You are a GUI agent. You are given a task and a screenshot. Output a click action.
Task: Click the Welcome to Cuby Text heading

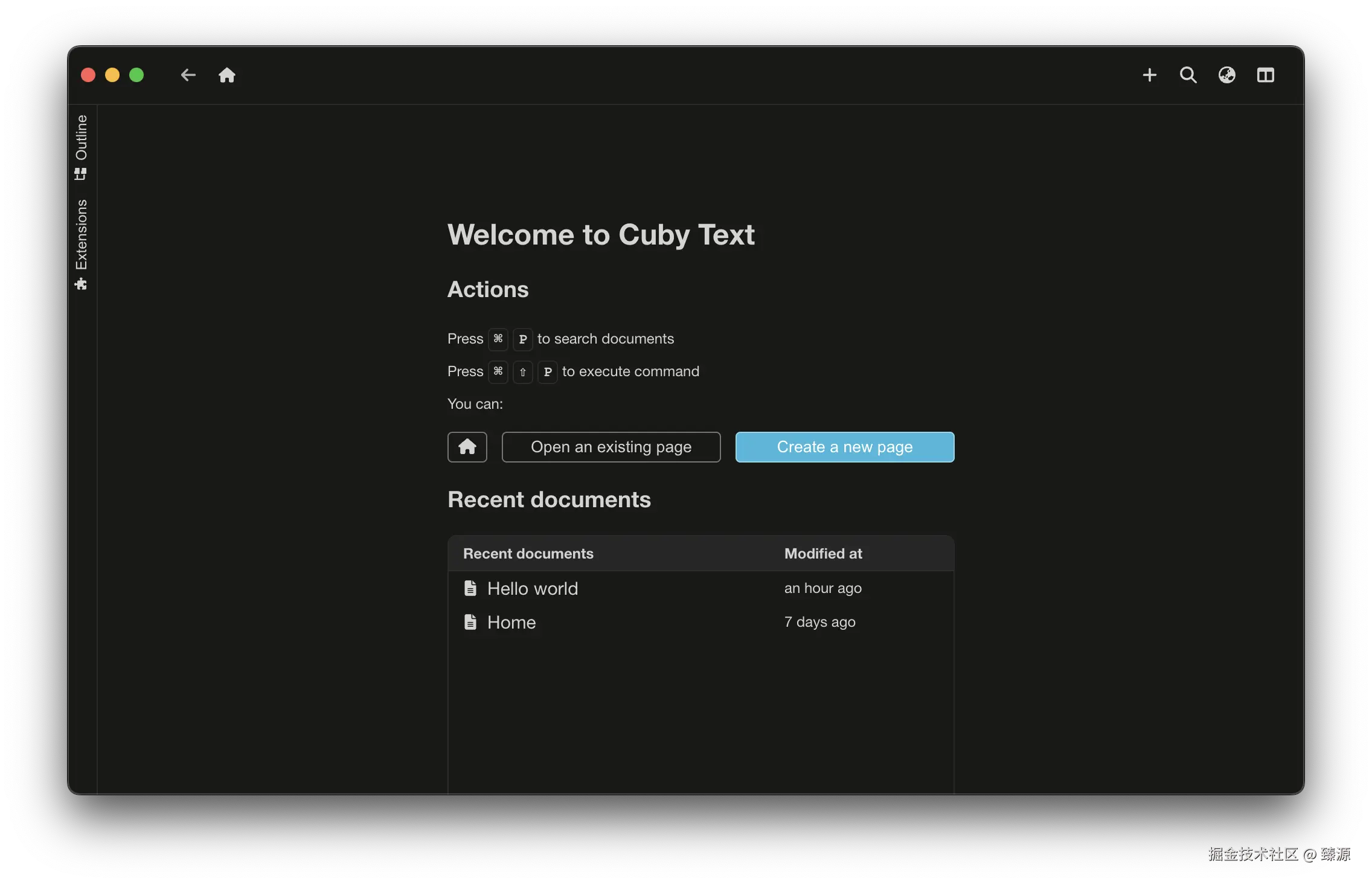point(601,235)
